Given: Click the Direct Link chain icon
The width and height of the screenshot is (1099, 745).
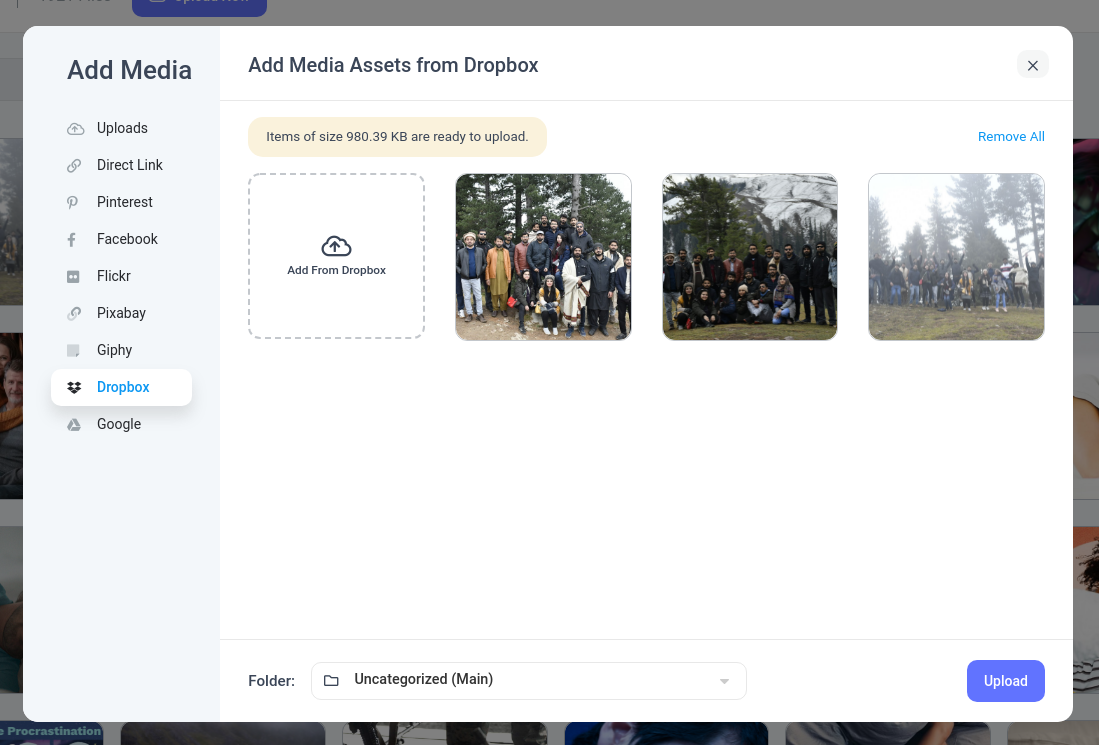Looking at the screenshot, I should click(74, 165).
